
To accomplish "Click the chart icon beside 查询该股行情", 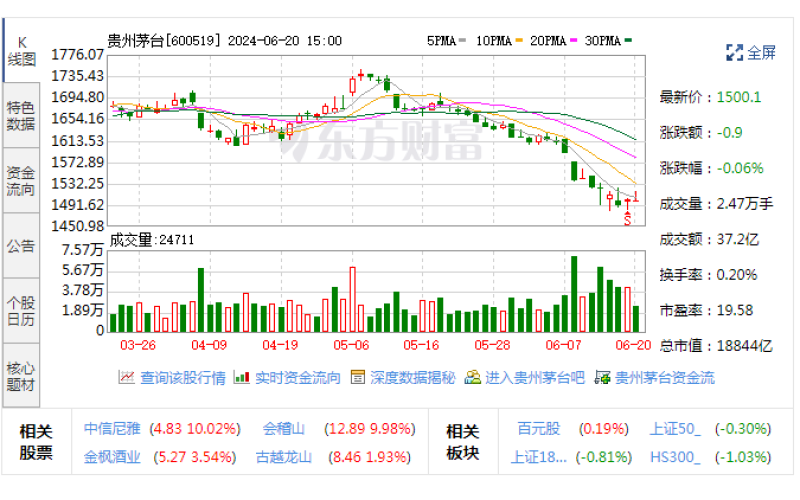I will 126,378.
